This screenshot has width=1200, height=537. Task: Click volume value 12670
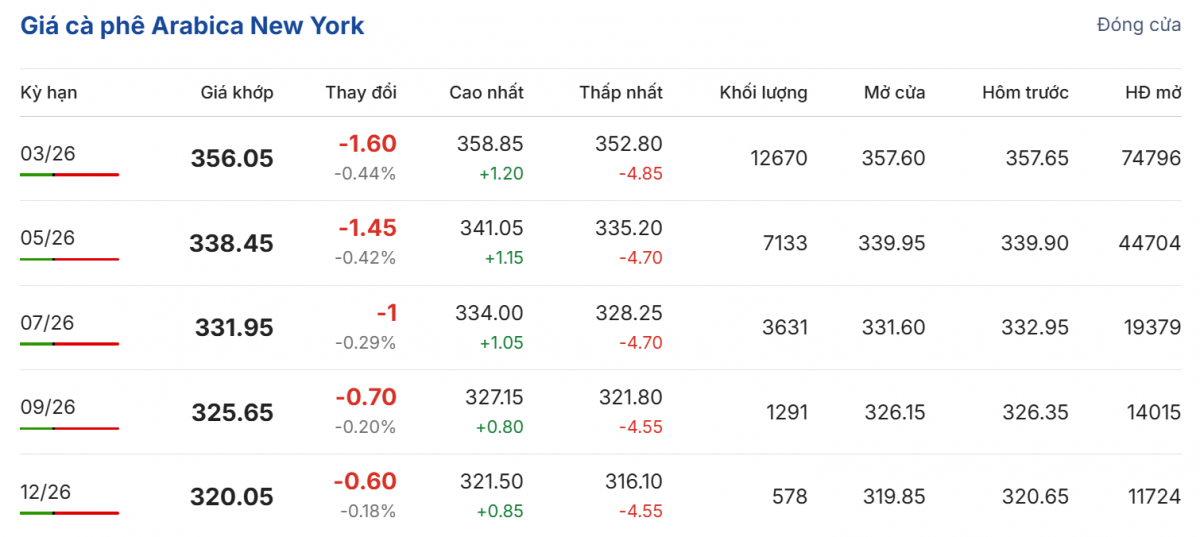tap(778, 158)
